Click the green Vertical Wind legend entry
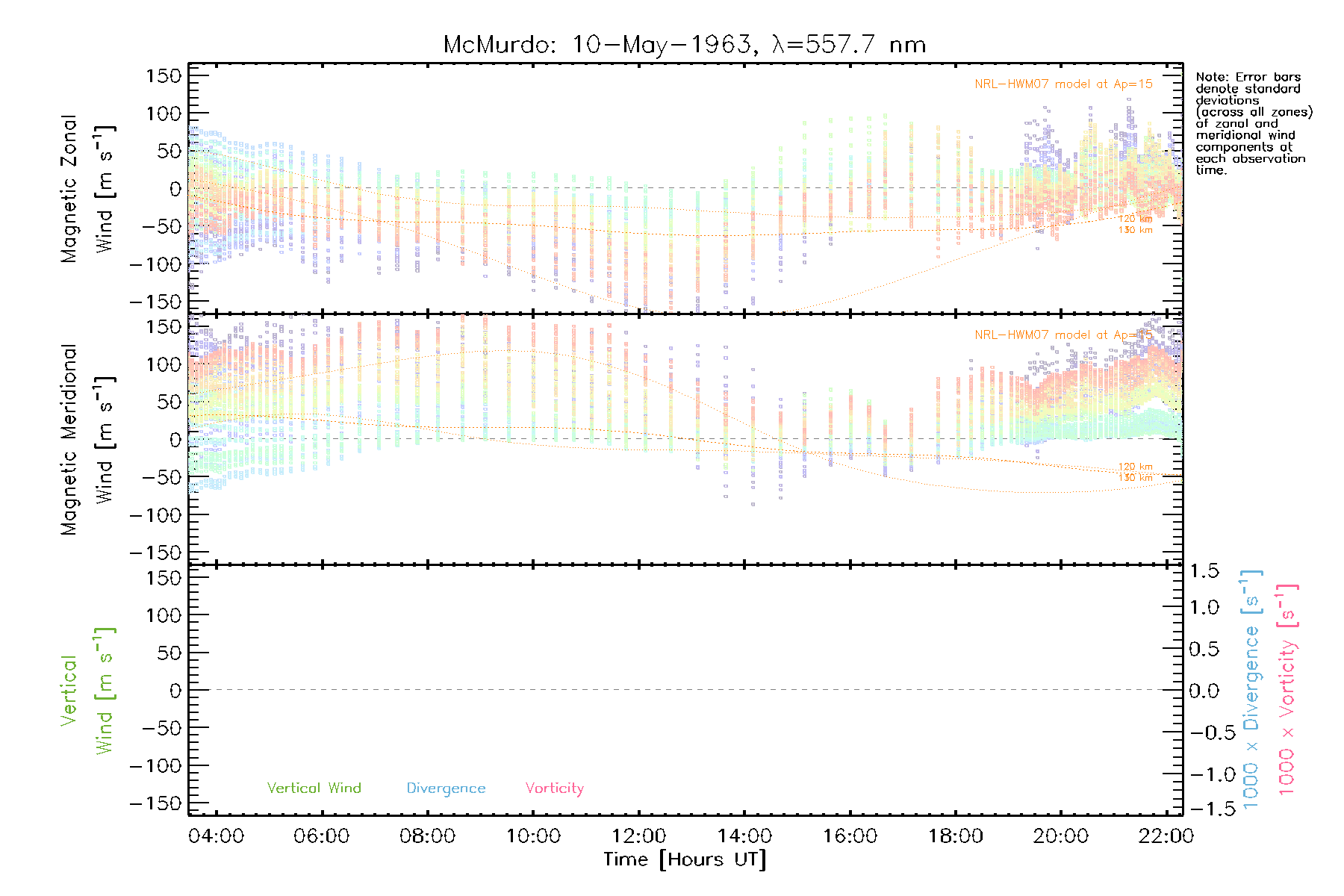Image resolution: width=1344 pixels, height=896 pixels. click(314, 788)
